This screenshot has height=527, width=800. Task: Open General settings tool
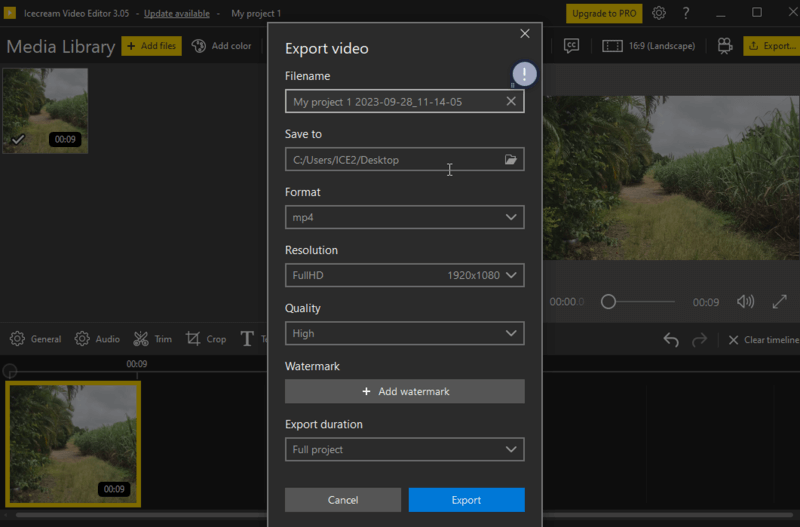35,339
